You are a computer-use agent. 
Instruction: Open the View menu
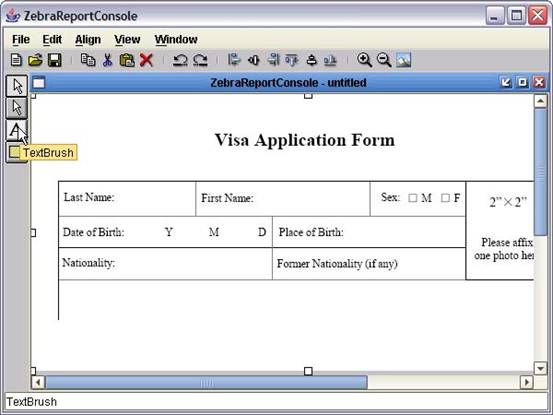pos(127,39)
